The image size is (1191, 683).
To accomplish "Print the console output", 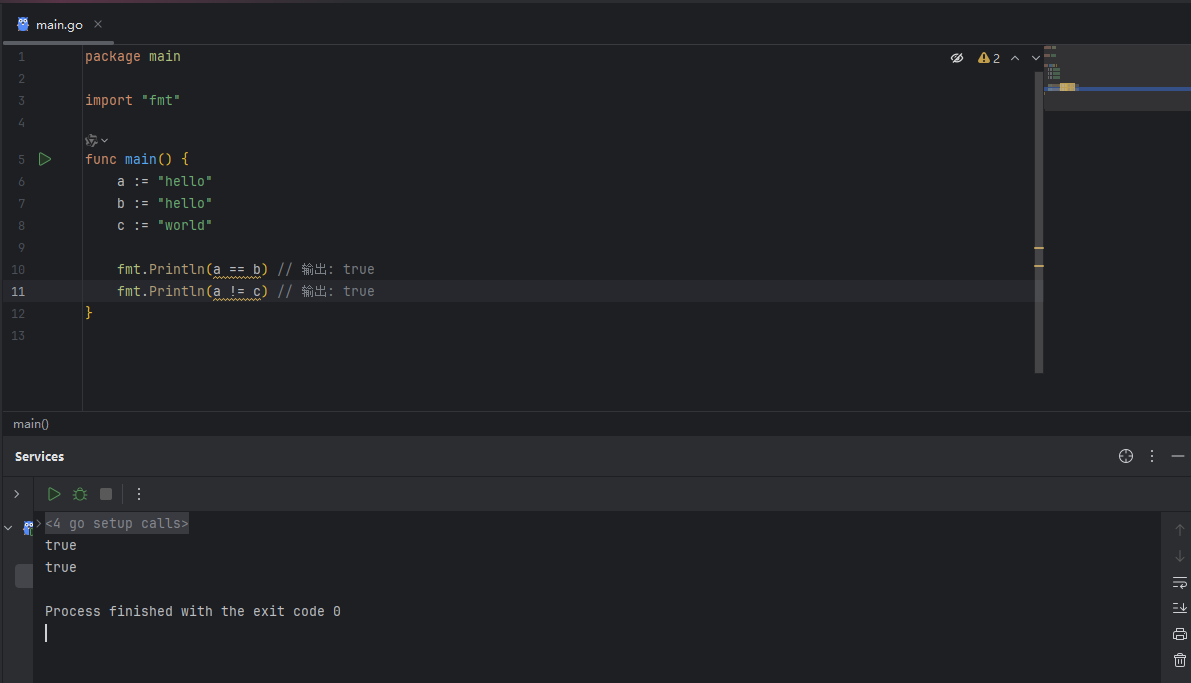I will (1180, 634).
